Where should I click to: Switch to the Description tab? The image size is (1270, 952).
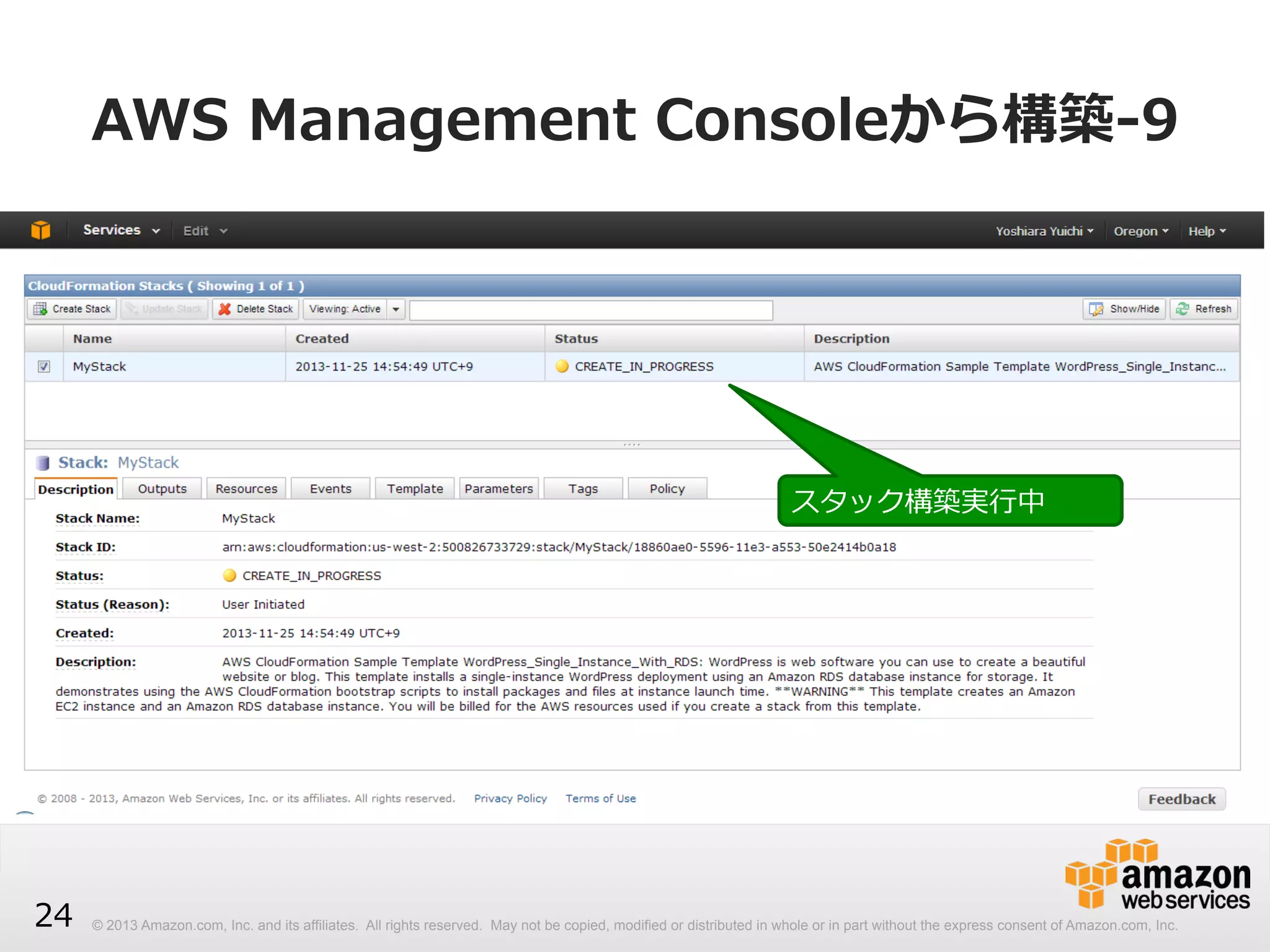click(76, 489)
